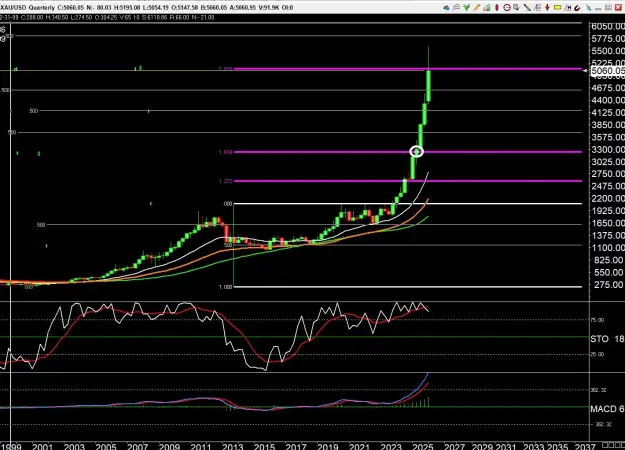Click the 4125.00 price axis label

608,113
